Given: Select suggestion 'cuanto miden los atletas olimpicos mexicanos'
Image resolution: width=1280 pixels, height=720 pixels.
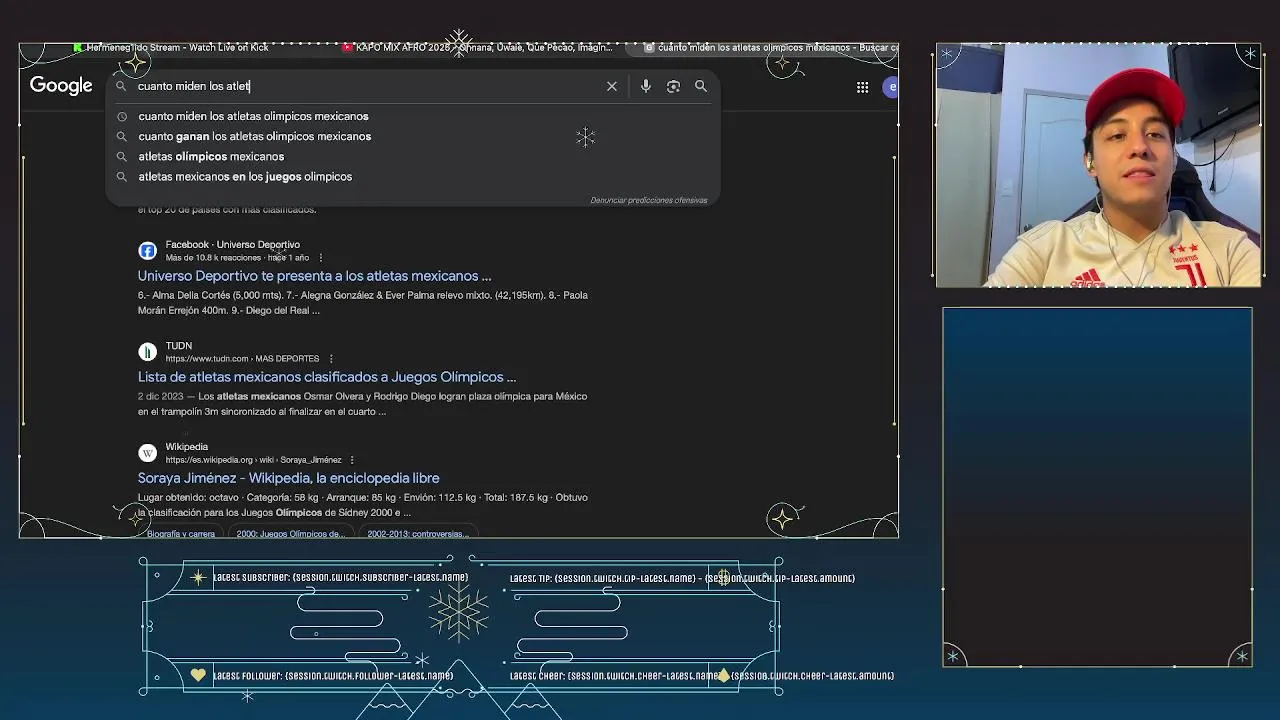Looking at the screenshot, I should click(253, 116).
